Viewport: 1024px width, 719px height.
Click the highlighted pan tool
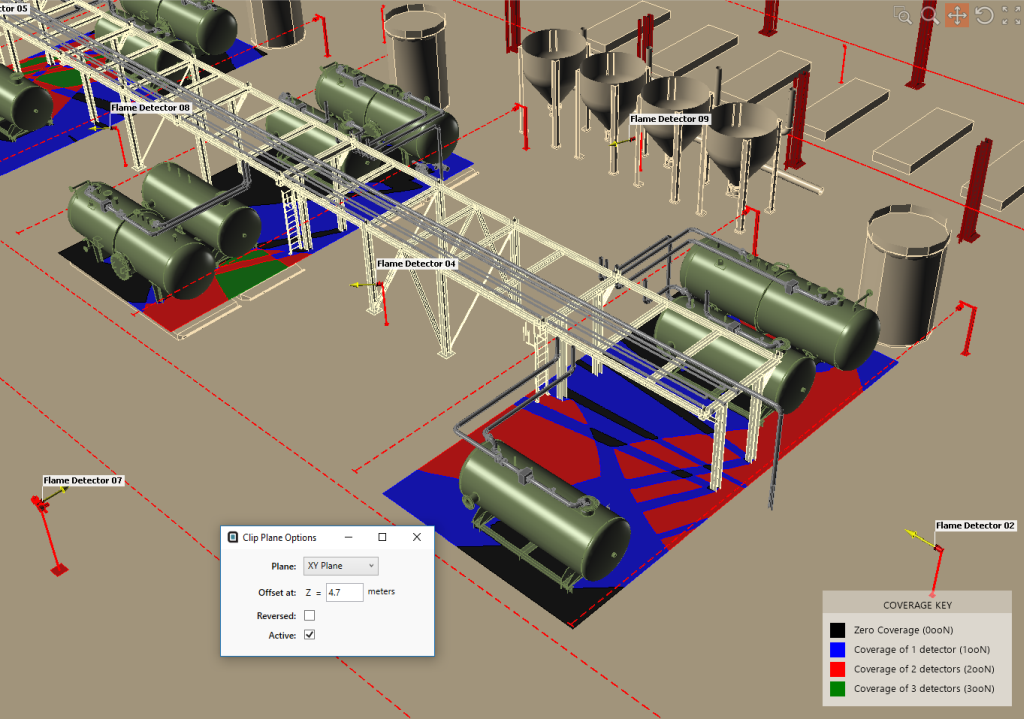(x=957, y=15)
